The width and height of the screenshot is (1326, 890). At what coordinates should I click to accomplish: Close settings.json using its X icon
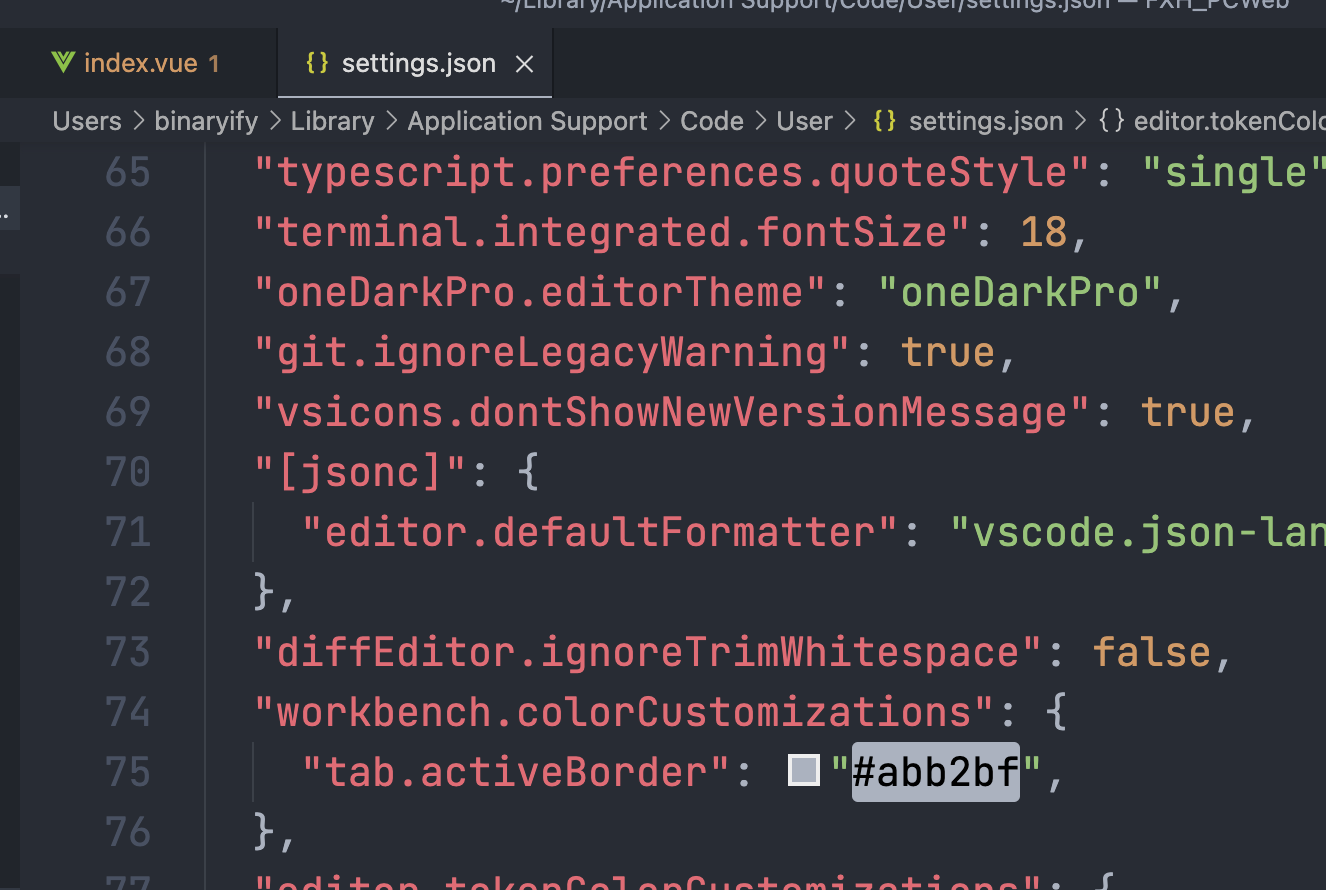tap(525, 63)
